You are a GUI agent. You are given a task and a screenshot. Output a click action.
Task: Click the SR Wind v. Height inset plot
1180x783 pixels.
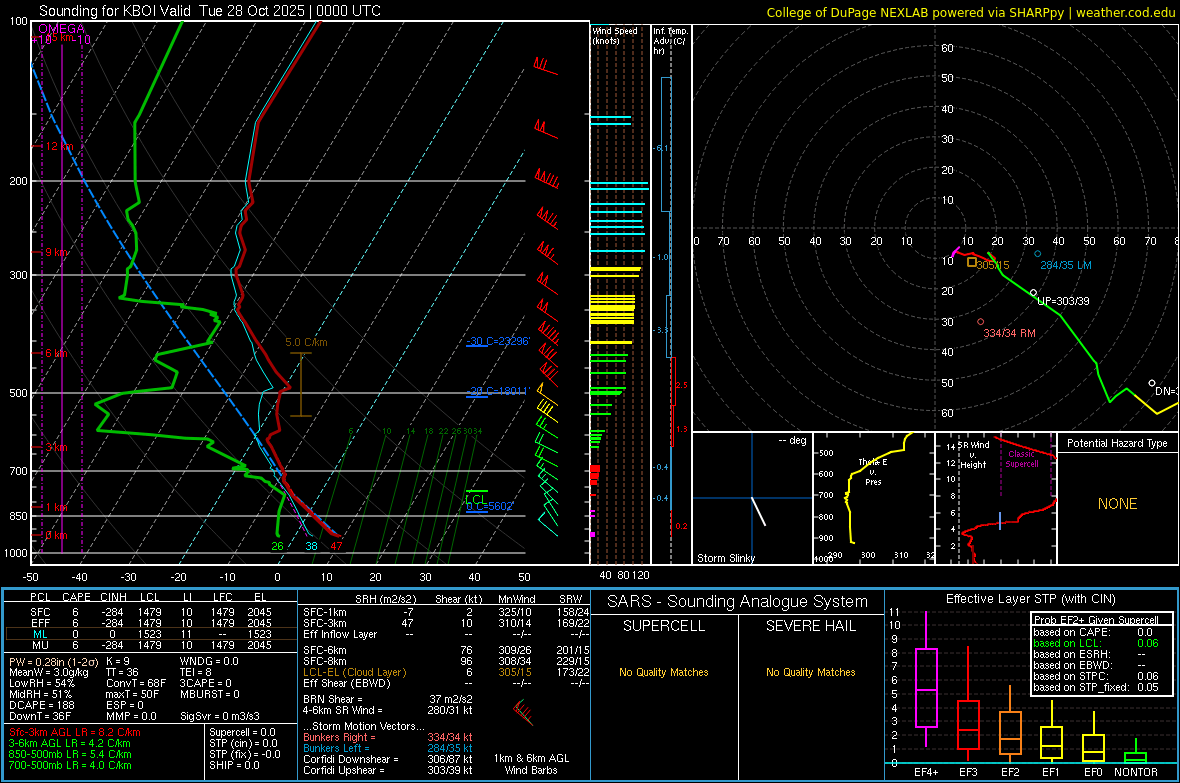pyautogui.click(x=996, y=498)
